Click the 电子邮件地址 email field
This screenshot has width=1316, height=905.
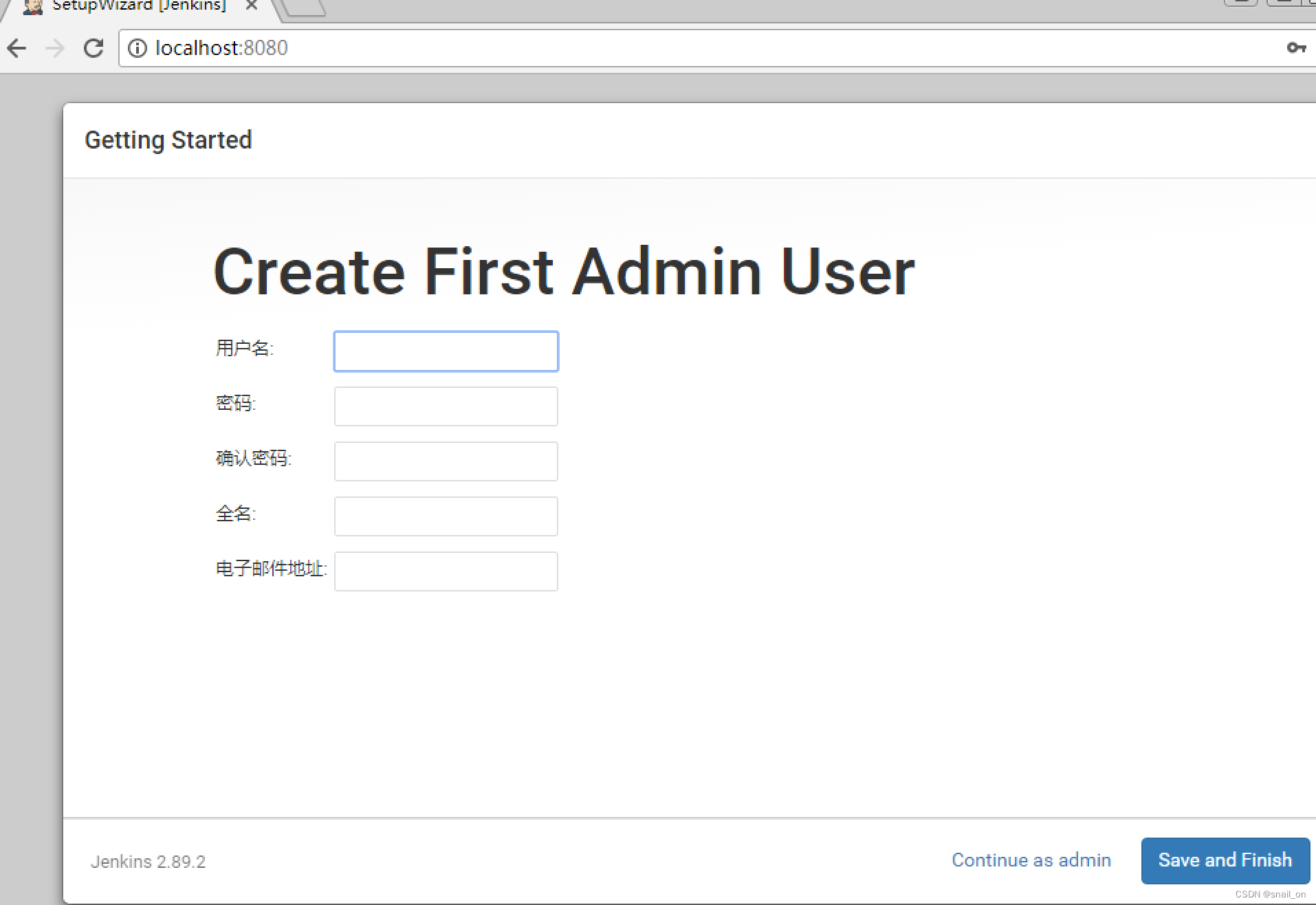pyautogui.click(x=446, y=571)
